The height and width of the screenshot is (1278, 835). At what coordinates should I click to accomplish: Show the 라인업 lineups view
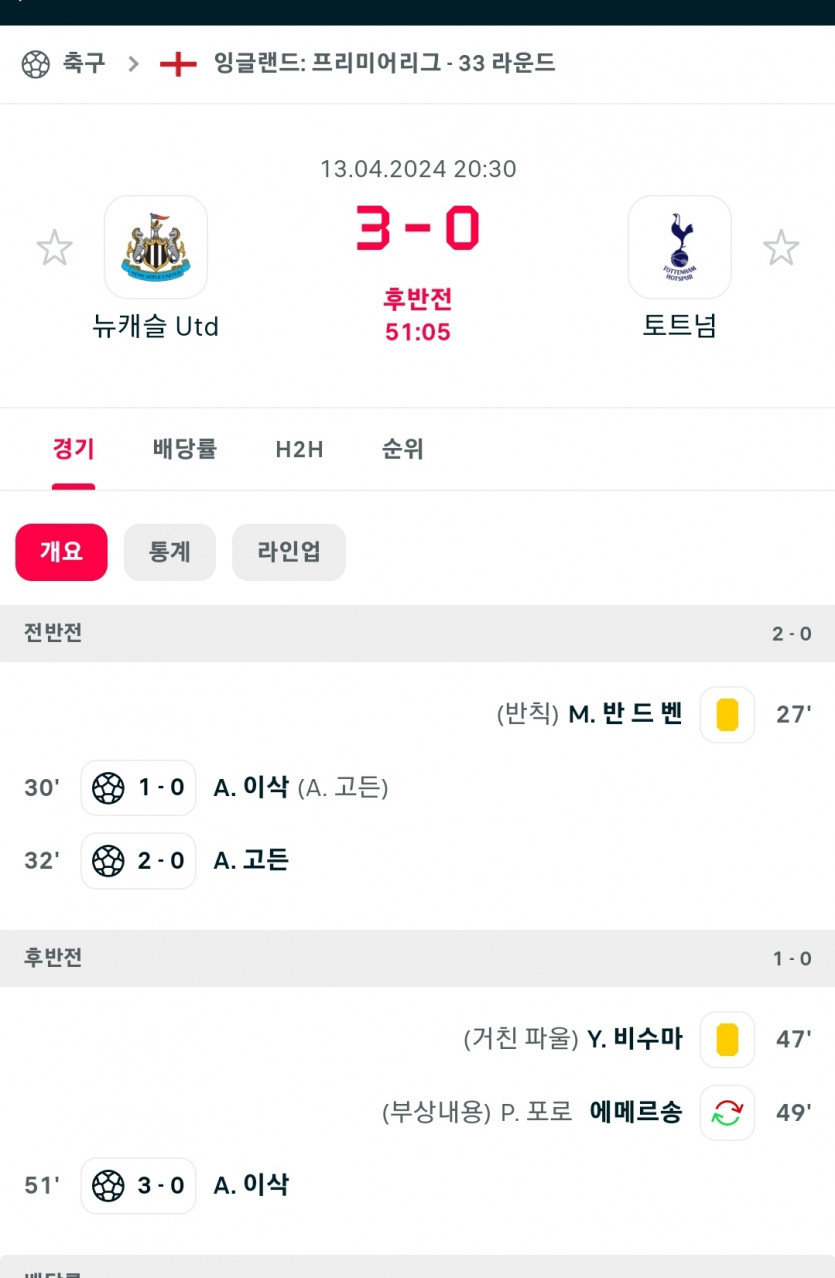[x=289, y=552]
